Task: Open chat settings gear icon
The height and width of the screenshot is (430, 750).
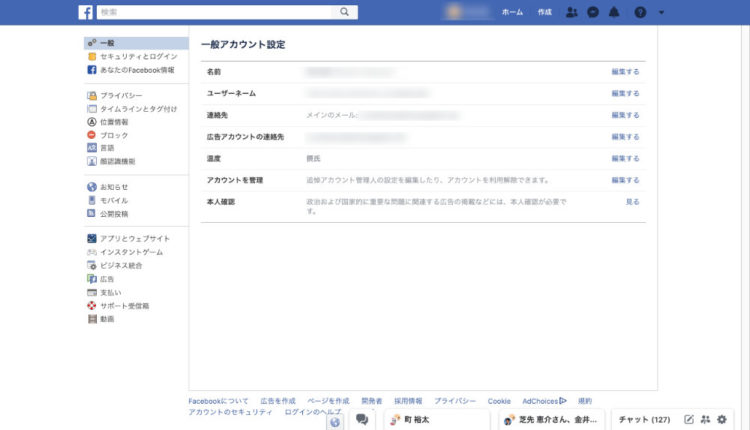Action: coord(722,419)
